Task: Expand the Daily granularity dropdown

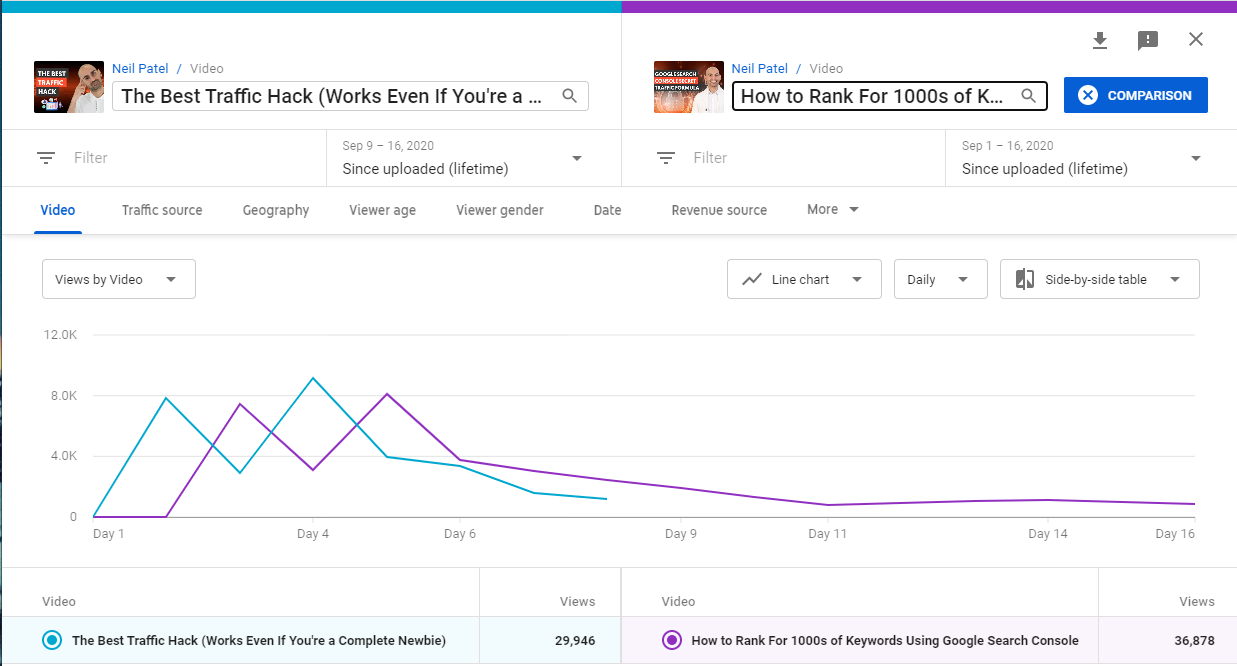Action: 940,280
